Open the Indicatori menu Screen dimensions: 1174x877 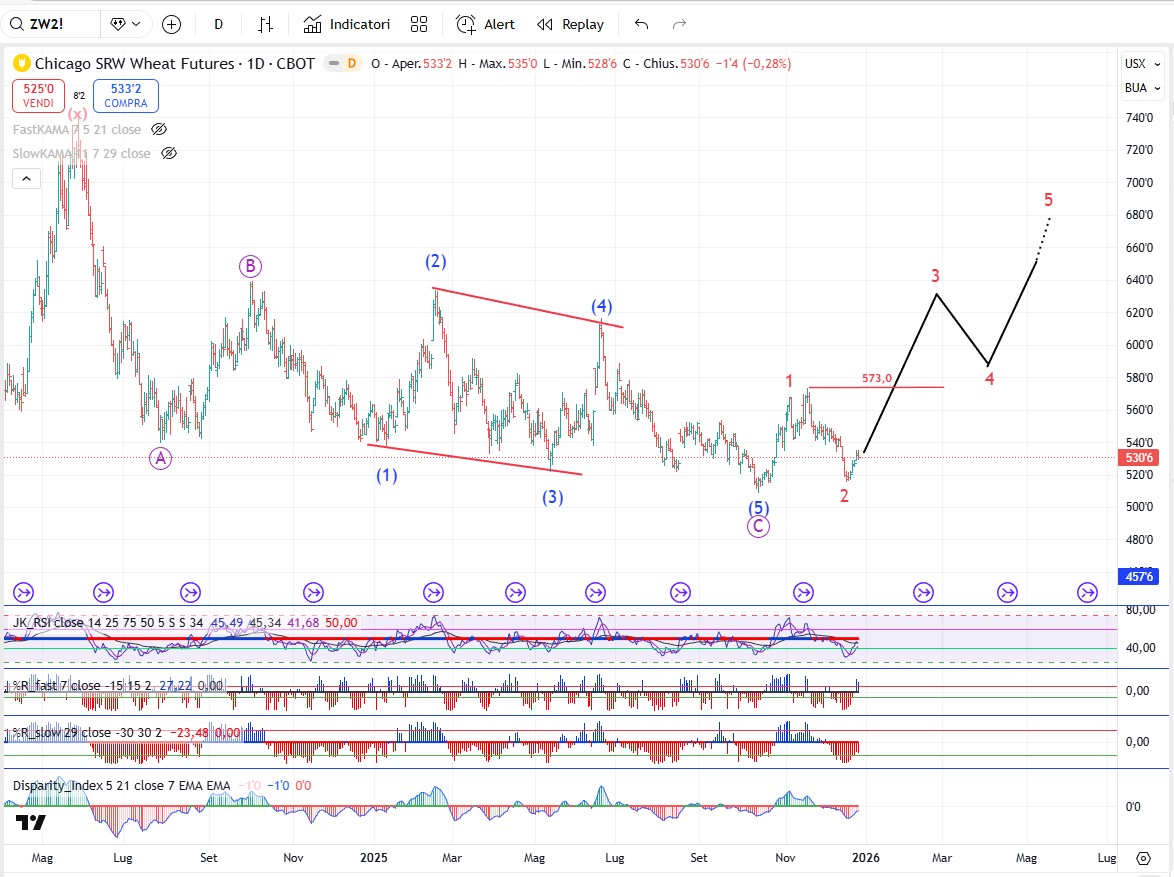click(346, 24)
